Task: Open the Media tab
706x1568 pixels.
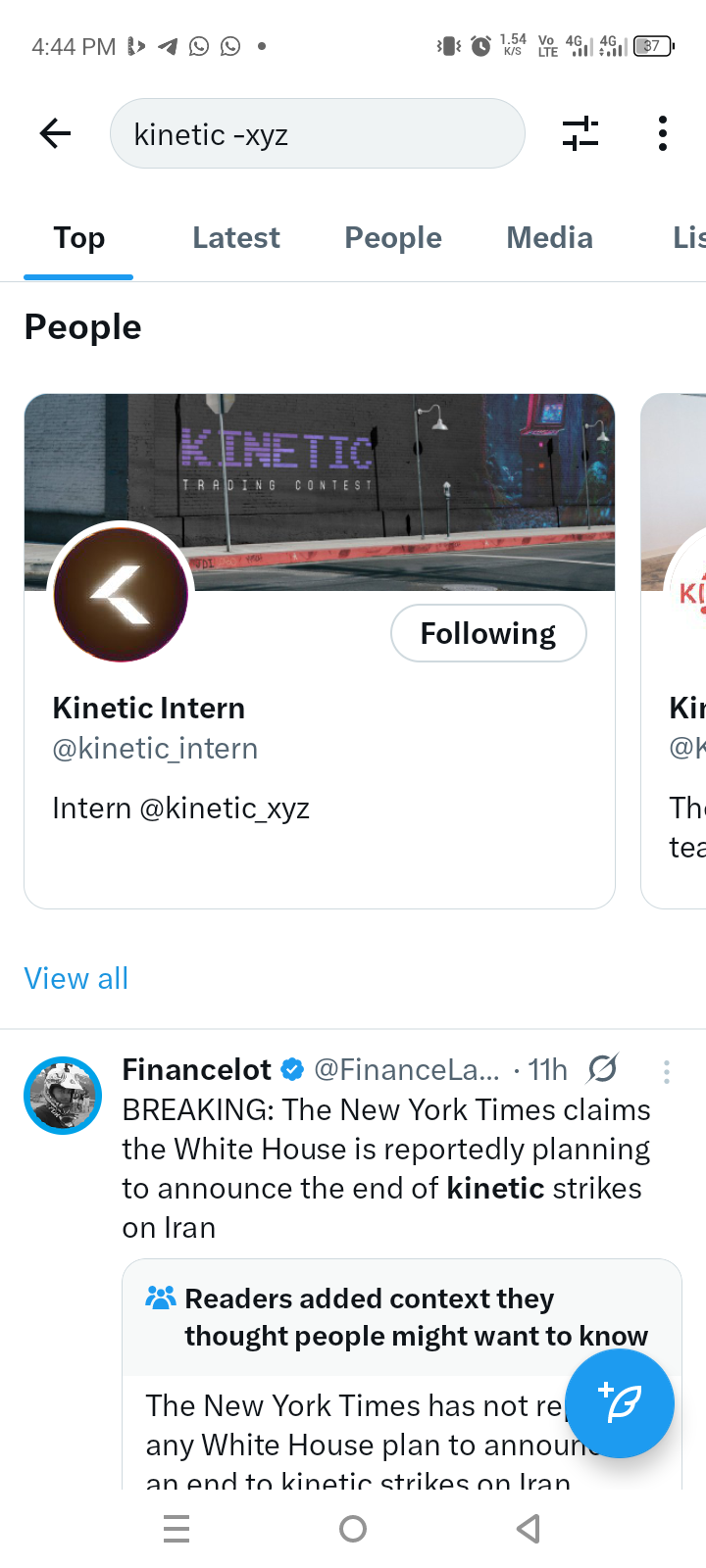Action: (549, 238)
